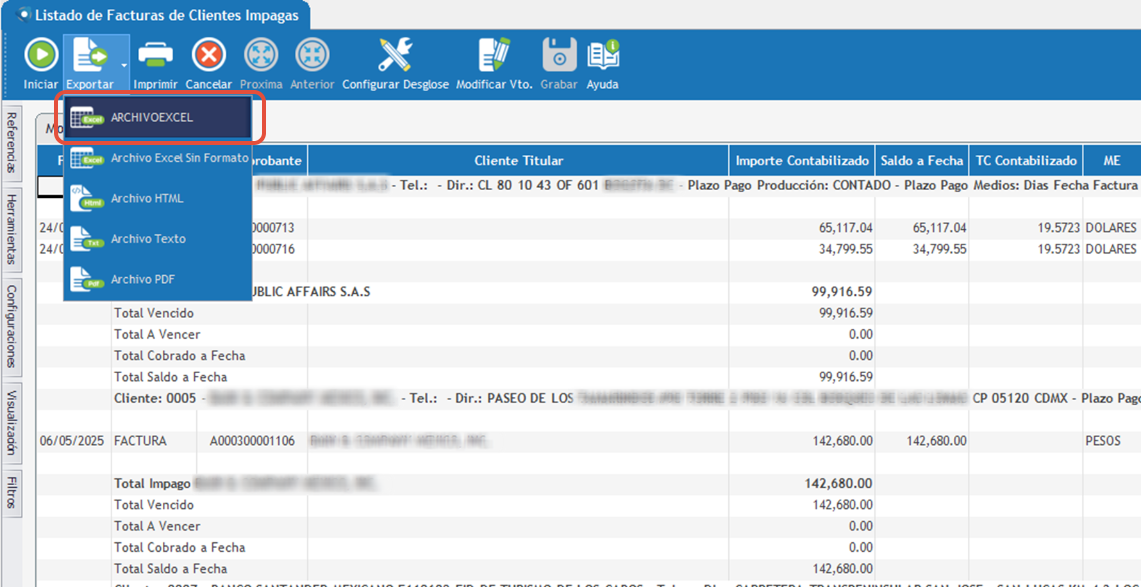Select the PESOS currency cell

click(1112, 441)
